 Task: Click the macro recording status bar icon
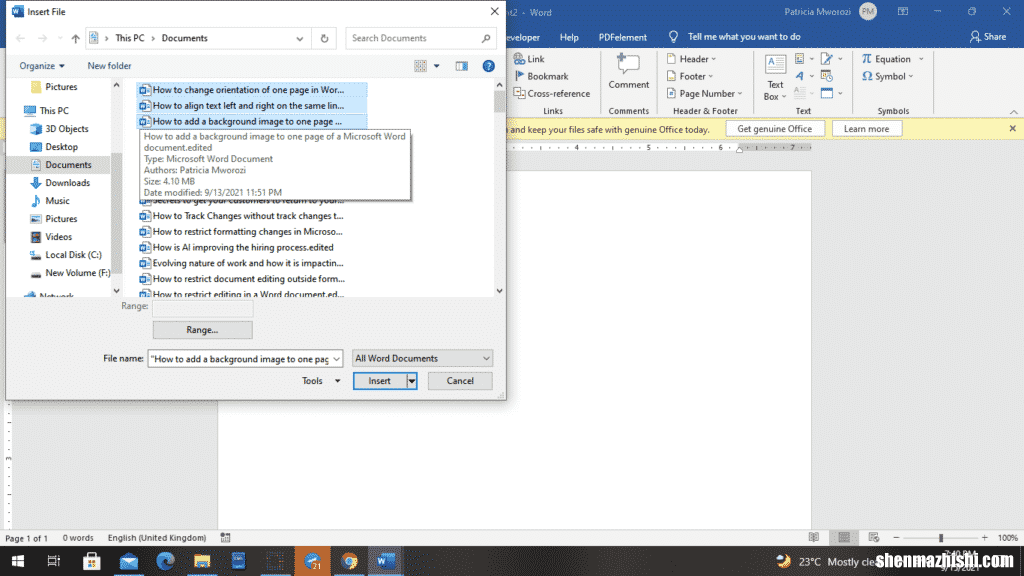click(225, 537)
